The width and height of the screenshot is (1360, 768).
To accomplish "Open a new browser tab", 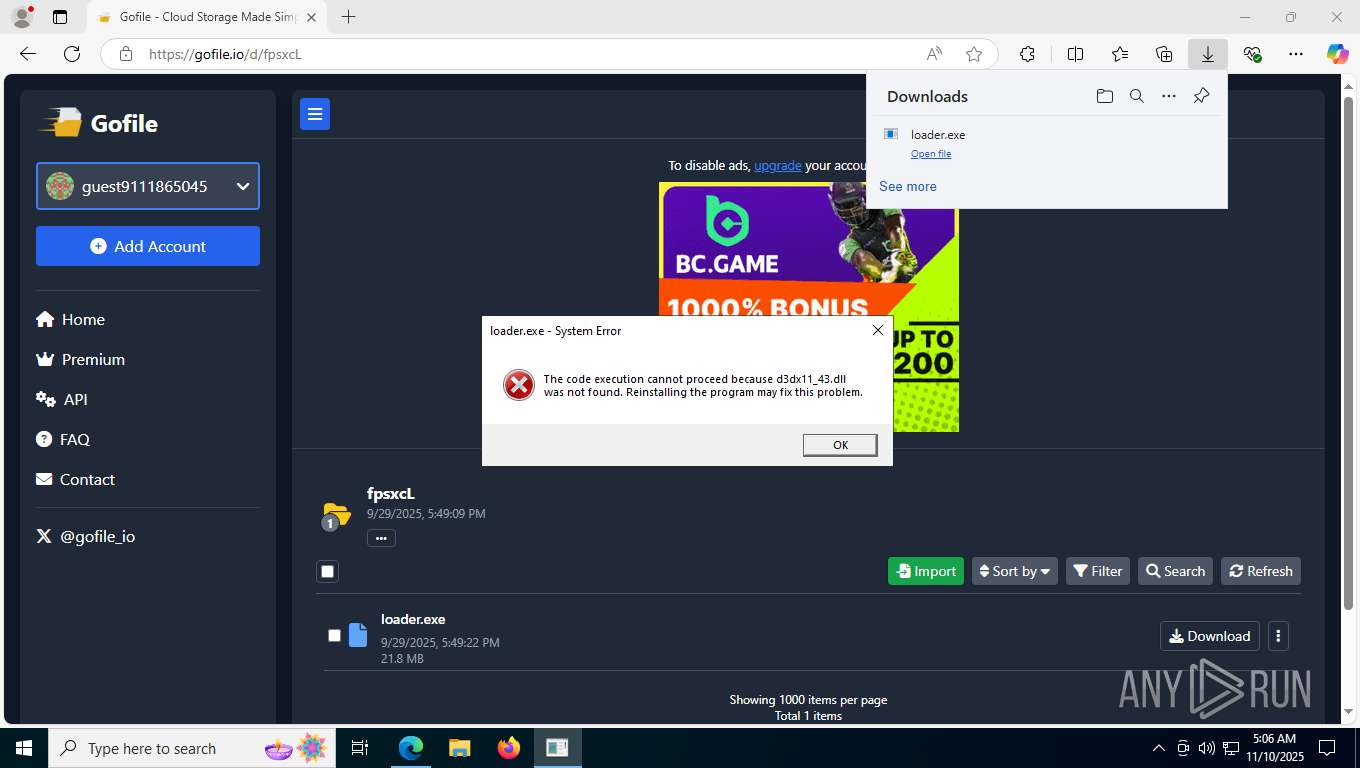I will tap(348, 17).
